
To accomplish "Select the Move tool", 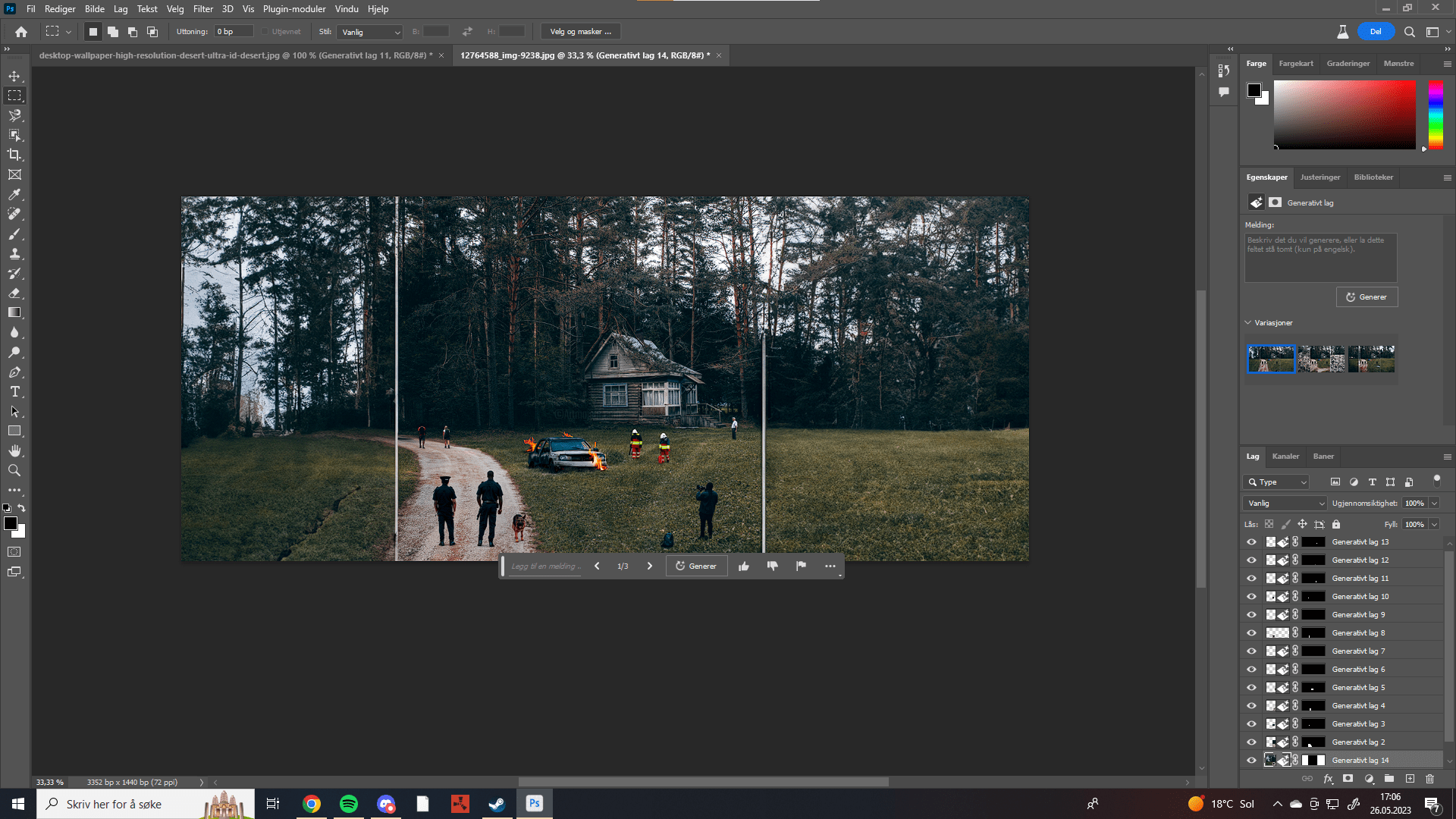I will click(14, 76).
